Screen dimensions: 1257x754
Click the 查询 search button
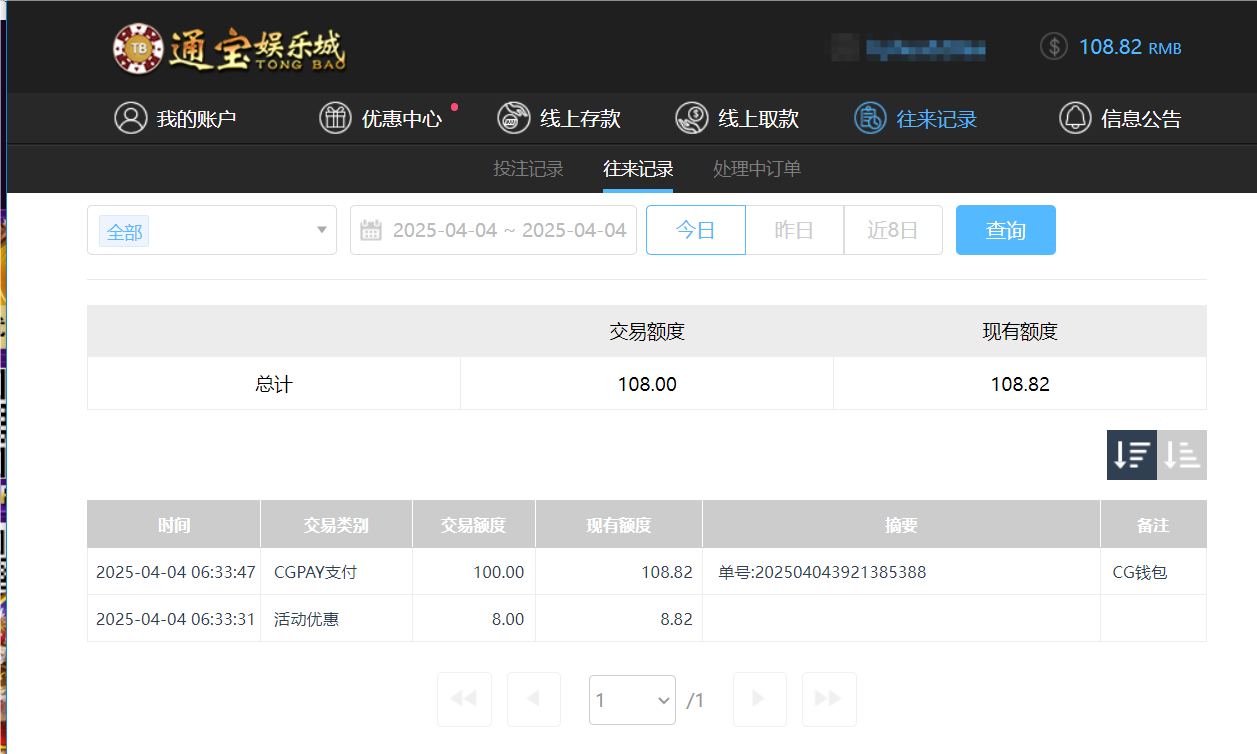pyautogui.click(x=1005, y=229)
